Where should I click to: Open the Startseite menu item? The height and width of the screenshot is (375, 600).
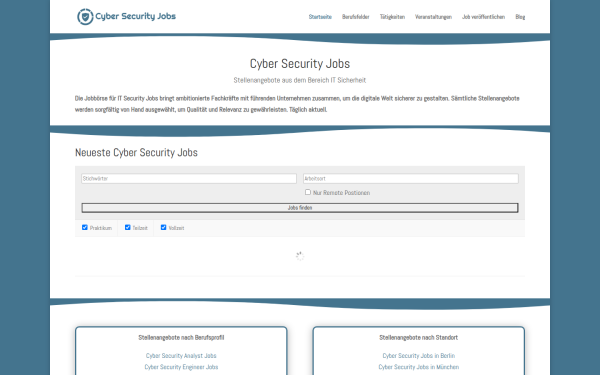[x=320, y=17]
